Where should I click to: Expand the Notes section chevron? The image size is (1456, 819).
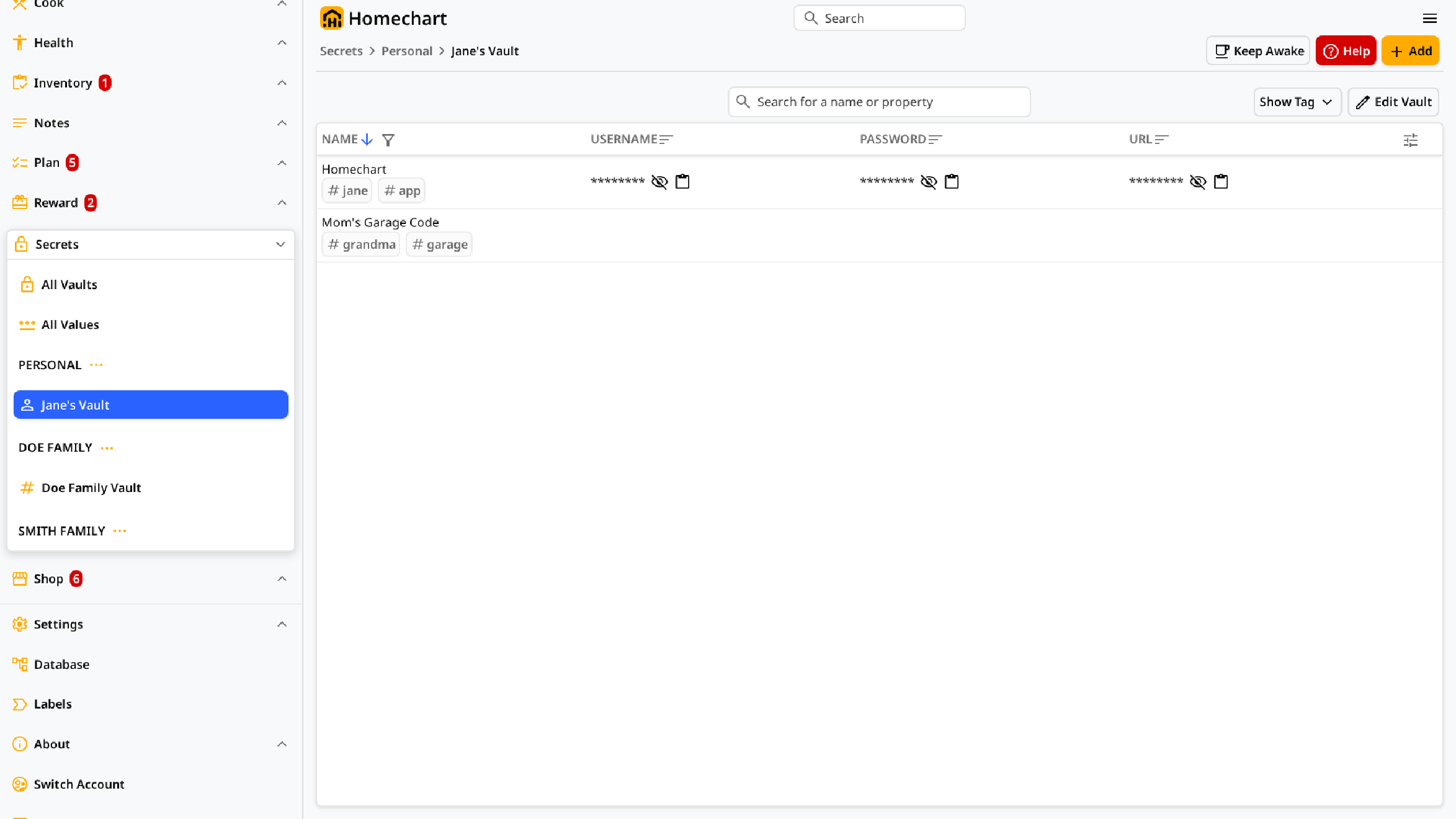[x=282, y=123]
